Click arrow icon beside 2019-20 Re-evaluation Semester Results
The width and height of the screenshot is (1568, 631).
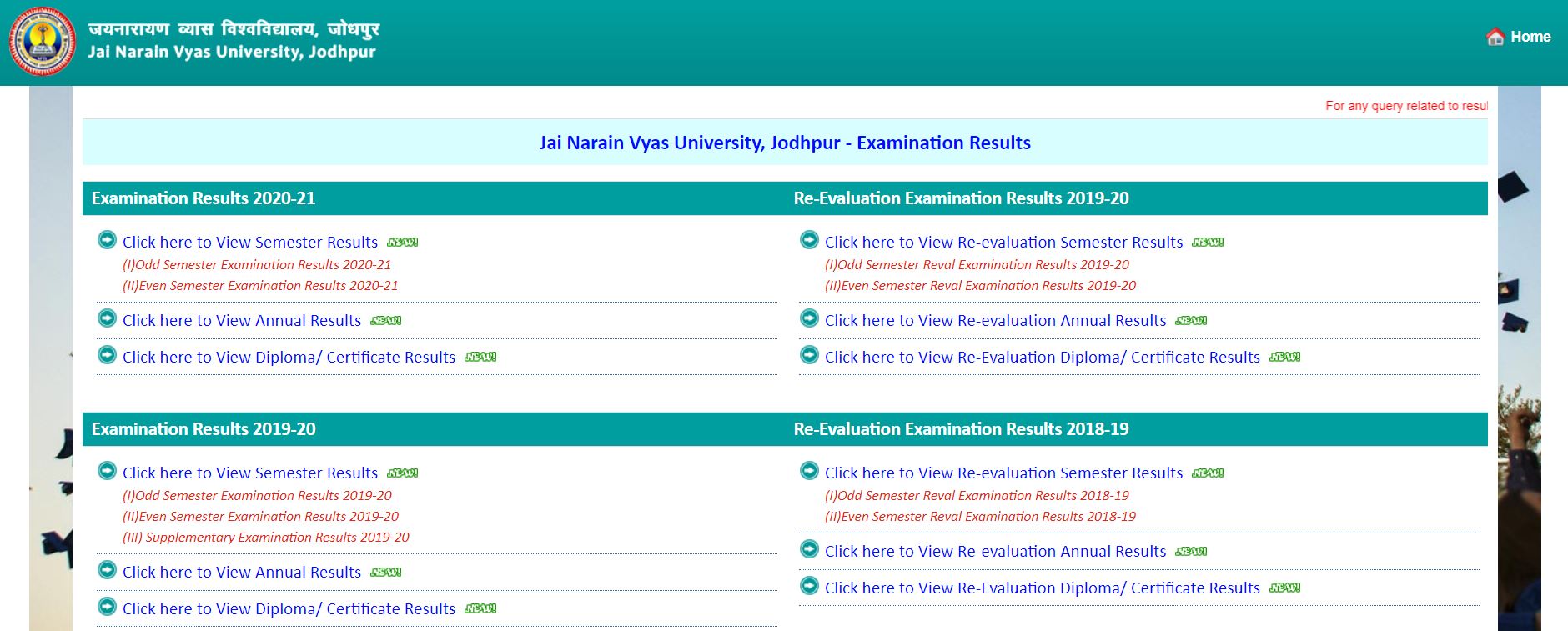click(809, 240)
